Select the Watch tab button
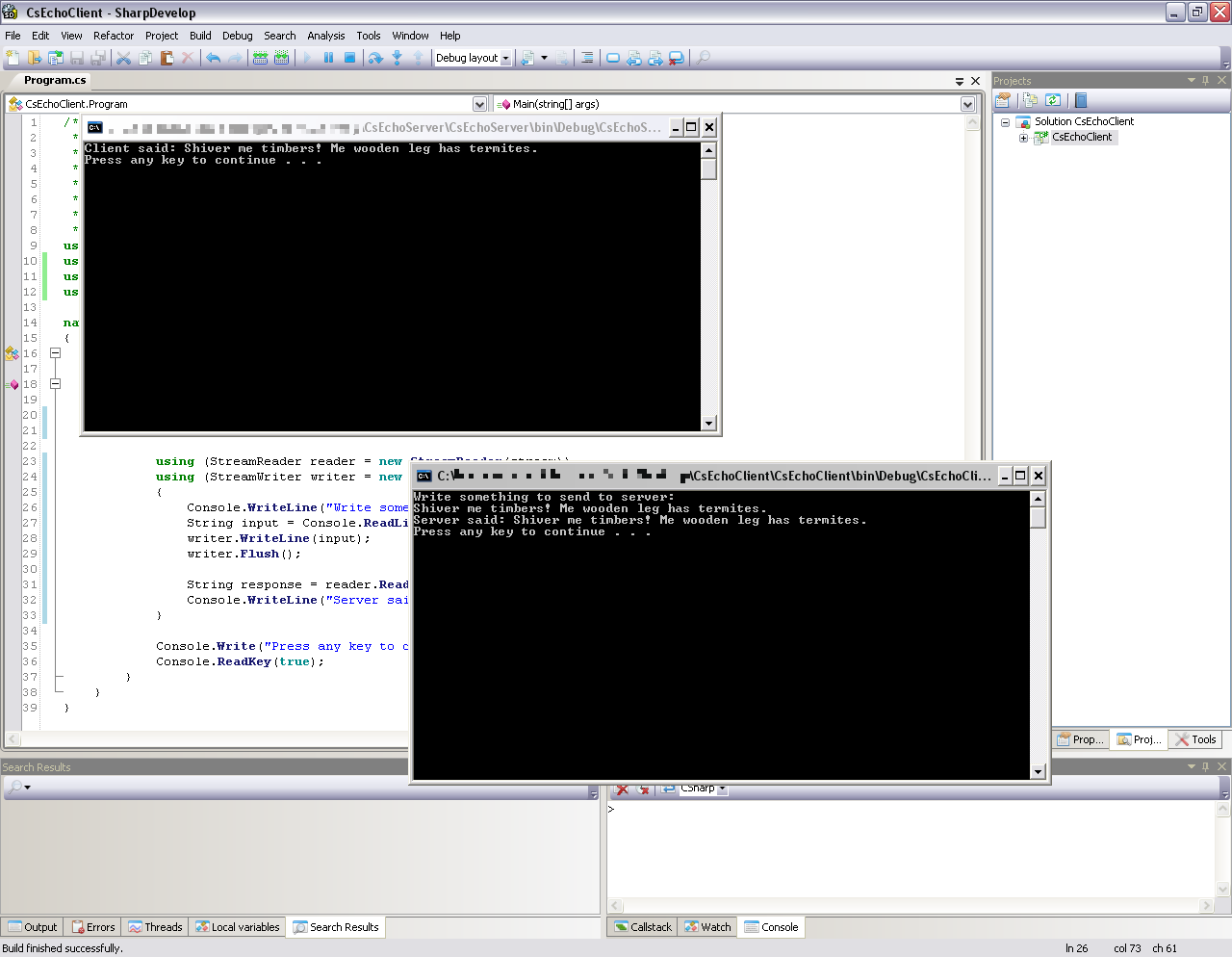1232x957 pixels. (x=707, y=926)
